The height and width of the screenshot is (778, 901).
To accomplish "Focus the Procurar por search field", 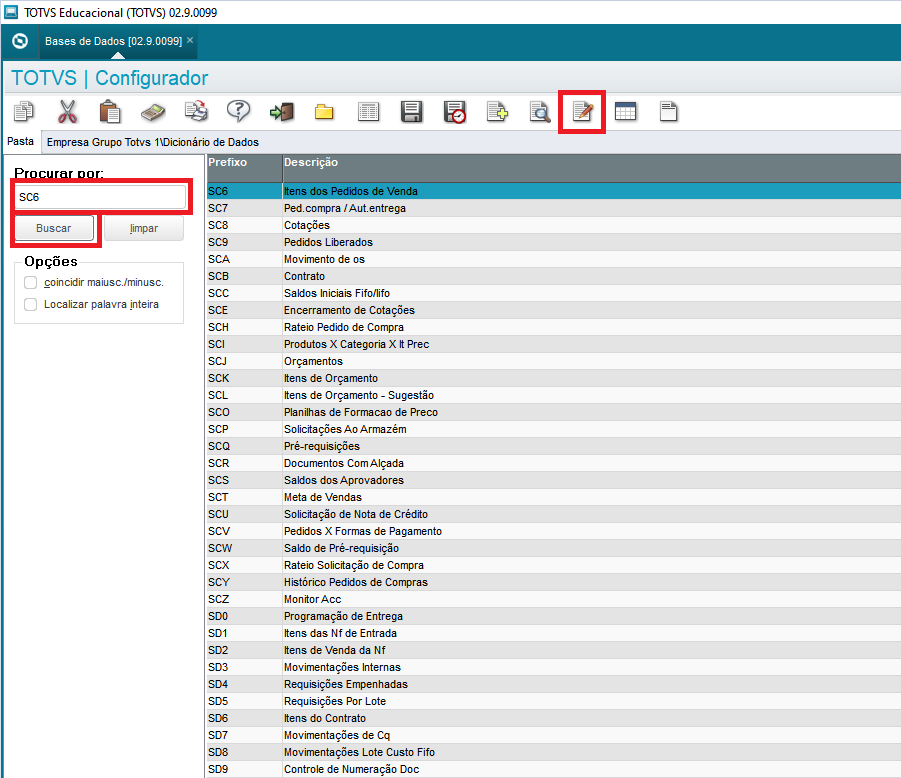I will click(x=100, y=197).
